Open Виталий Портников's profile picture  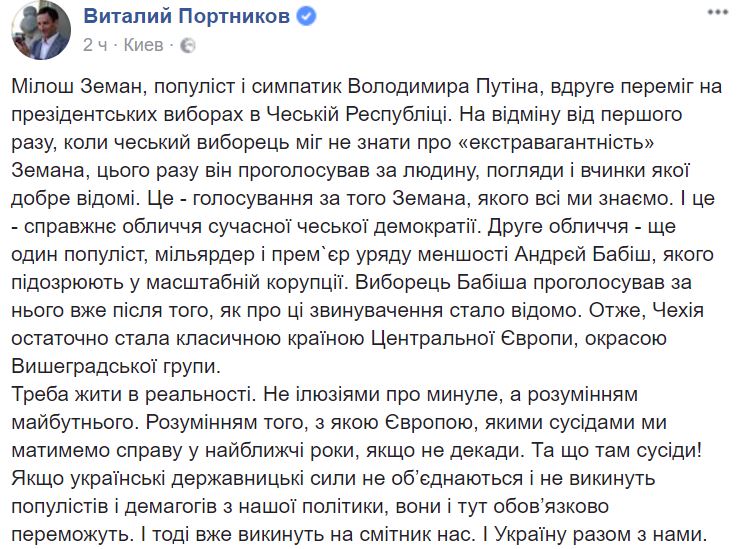pos(41,30)
